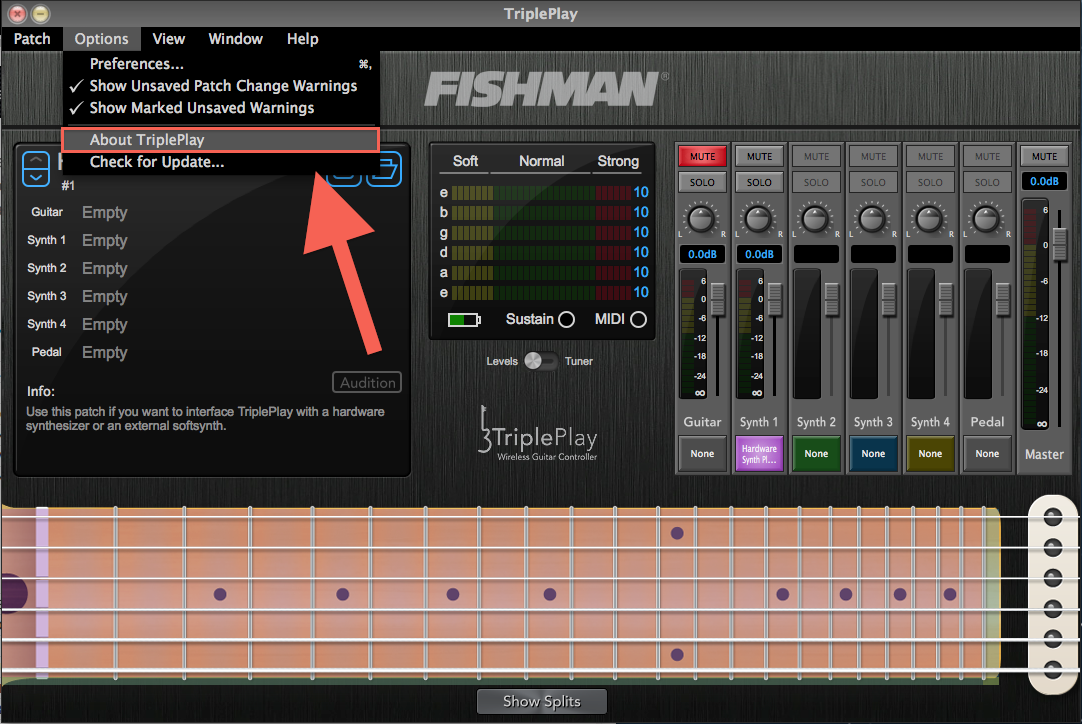Adjust the Guitar channel pan knob

tap(702, 218)
